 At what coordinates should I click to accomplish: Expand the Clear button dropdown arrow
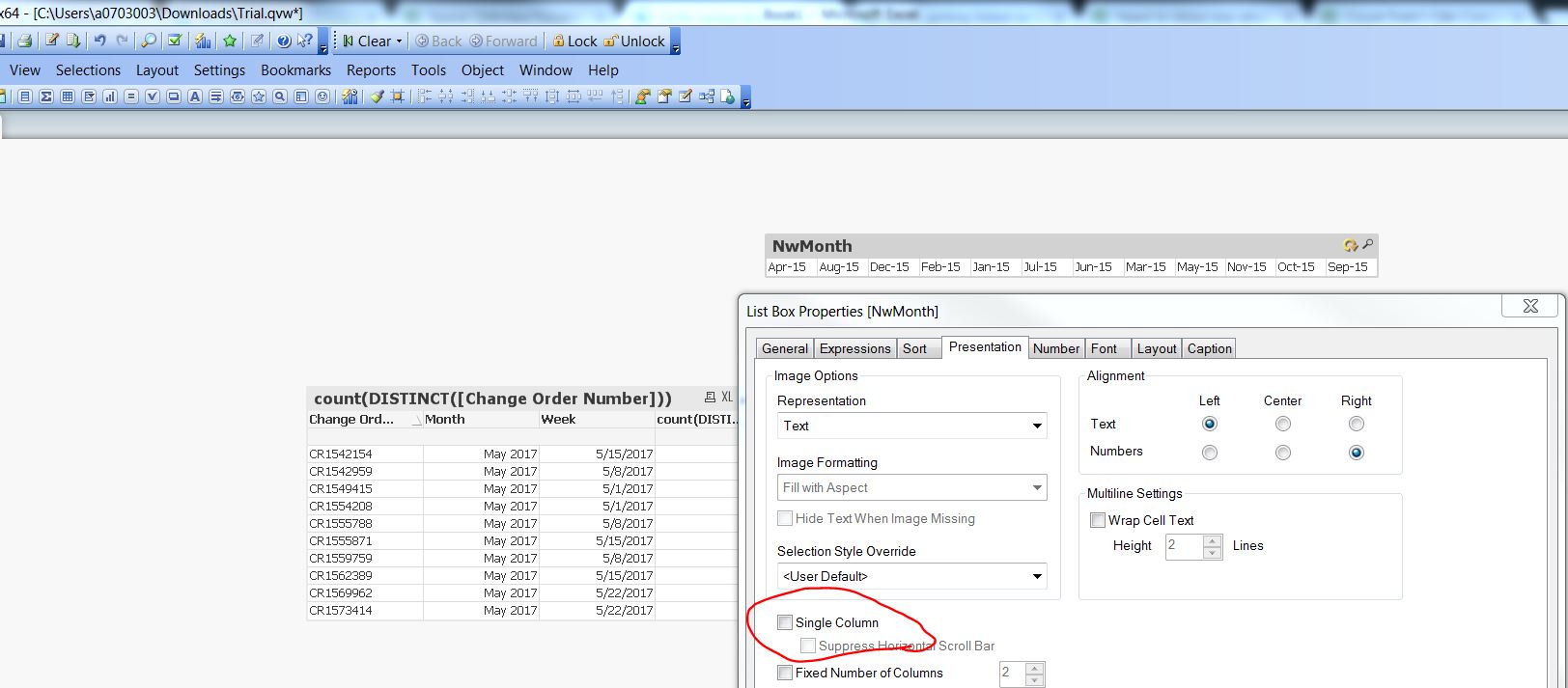coord(399,41)
